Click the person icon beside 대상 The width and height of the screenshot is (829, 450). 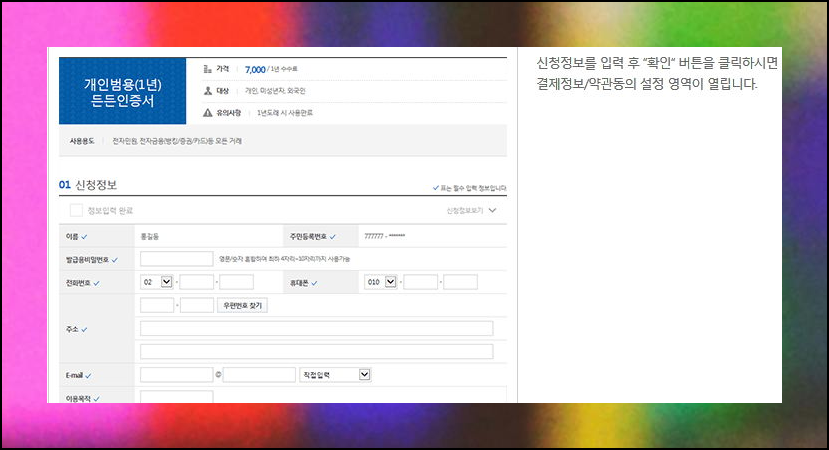(x=208, y=91)
